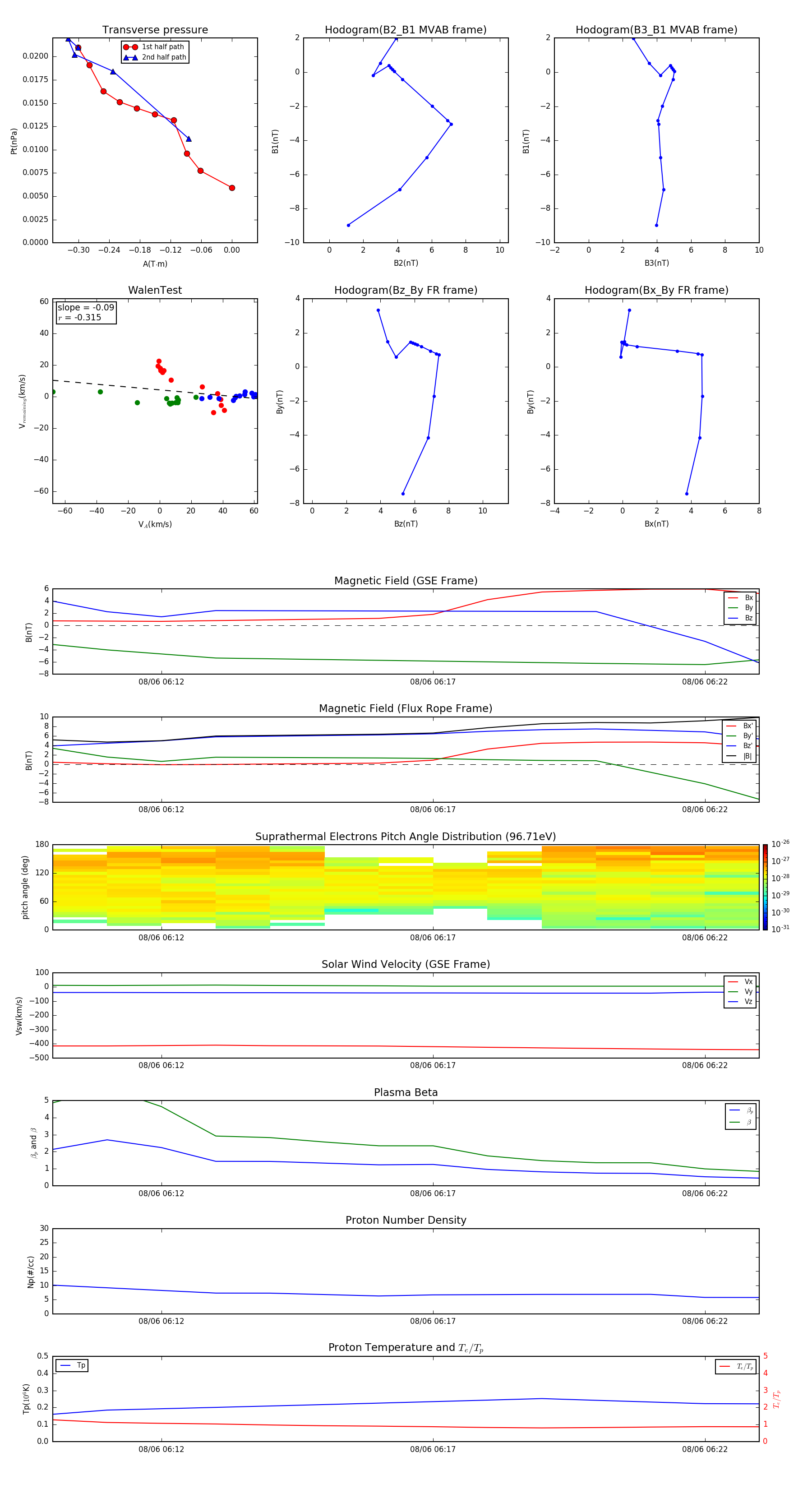Select the Bz' entry in flux rope legend

pos(740,746)
